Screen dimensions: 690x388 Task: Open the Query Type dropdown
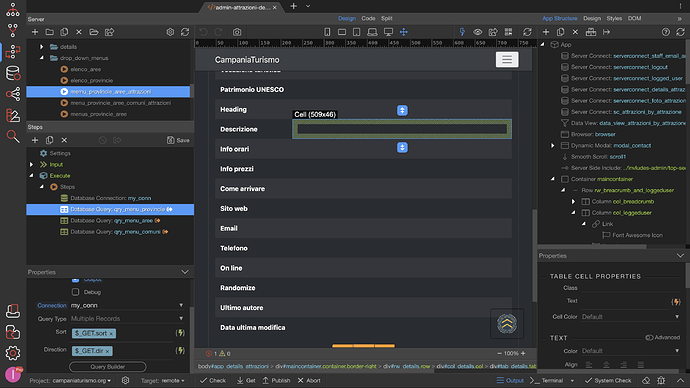(127, 318)
